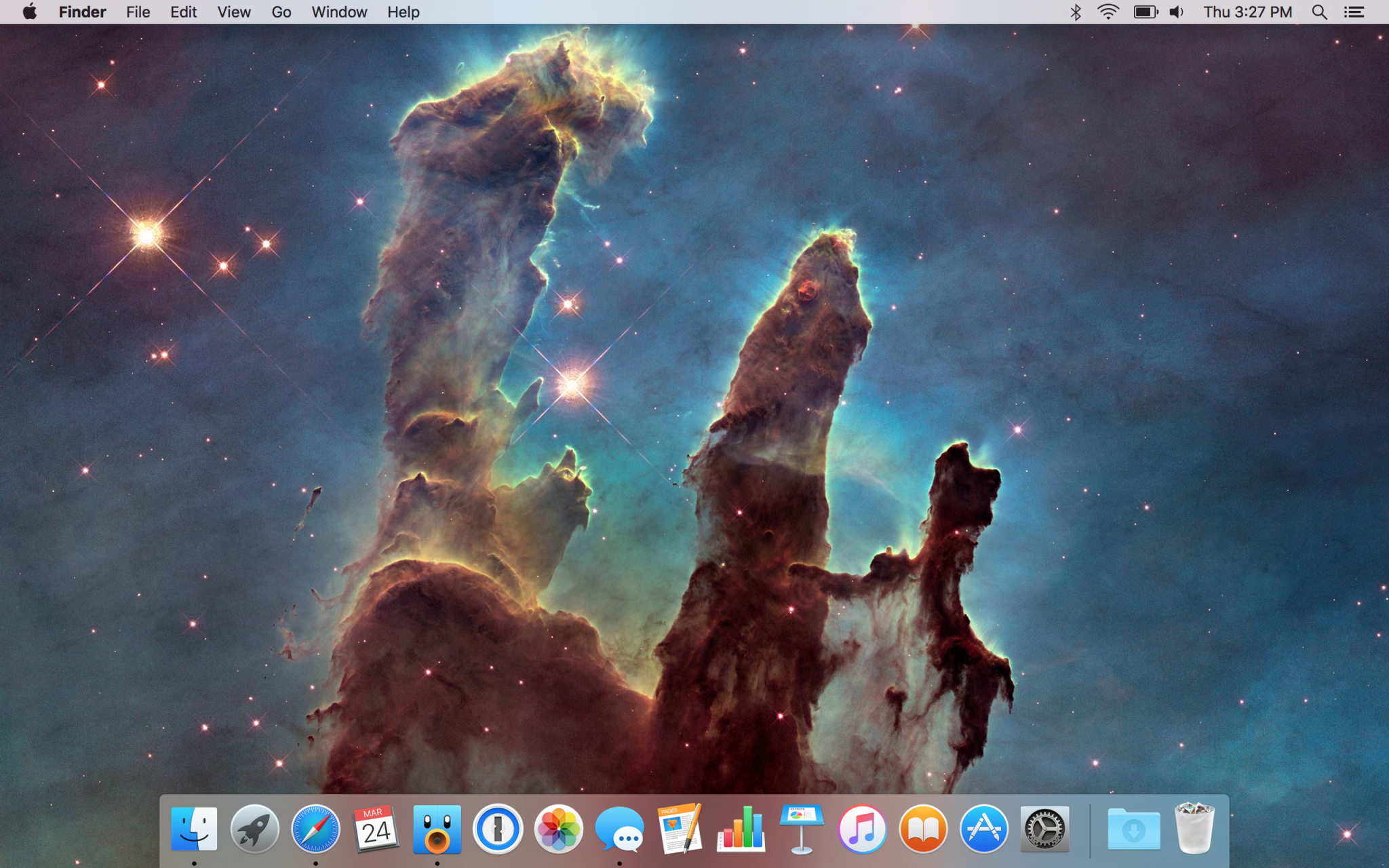Open the volume control in menu bar
Screen dimensions: 1389x868
[1177, 12]
